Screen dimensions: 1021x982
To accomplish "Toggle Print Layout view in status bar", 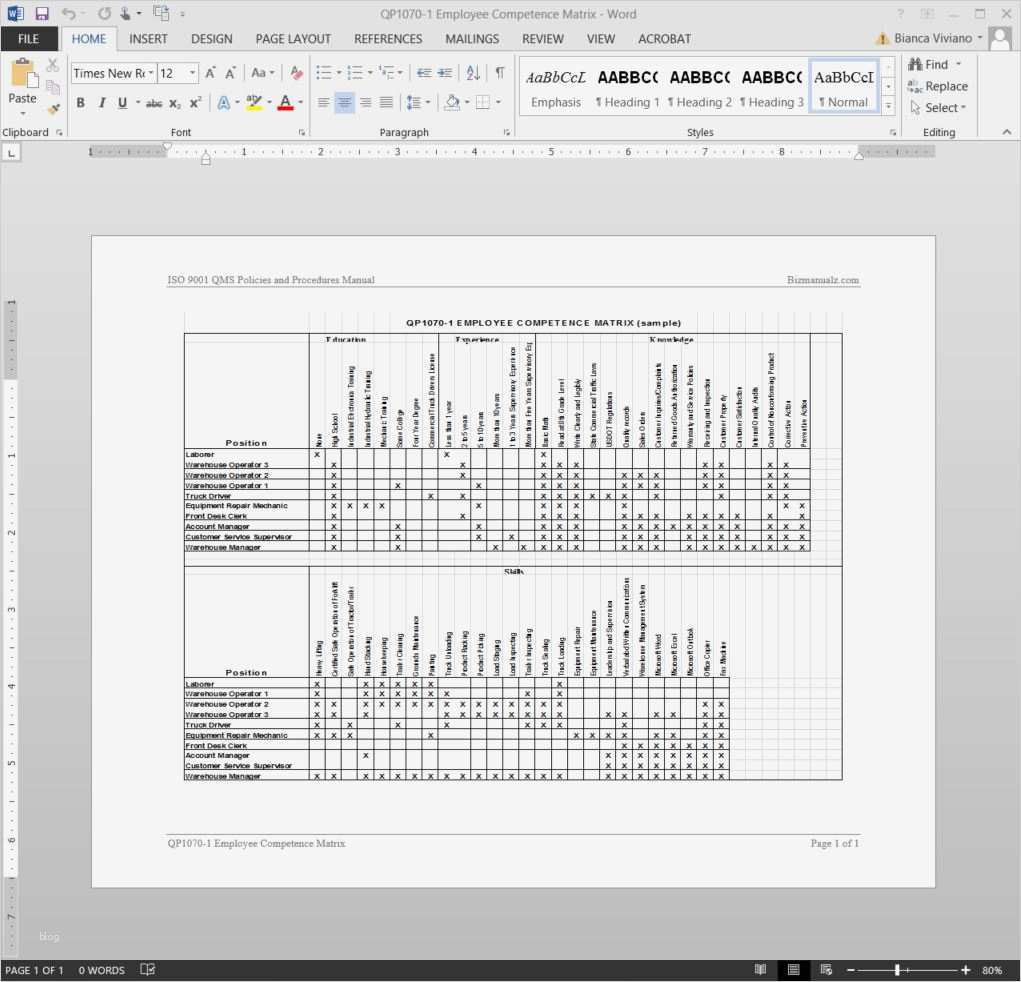I will (793, 970).
